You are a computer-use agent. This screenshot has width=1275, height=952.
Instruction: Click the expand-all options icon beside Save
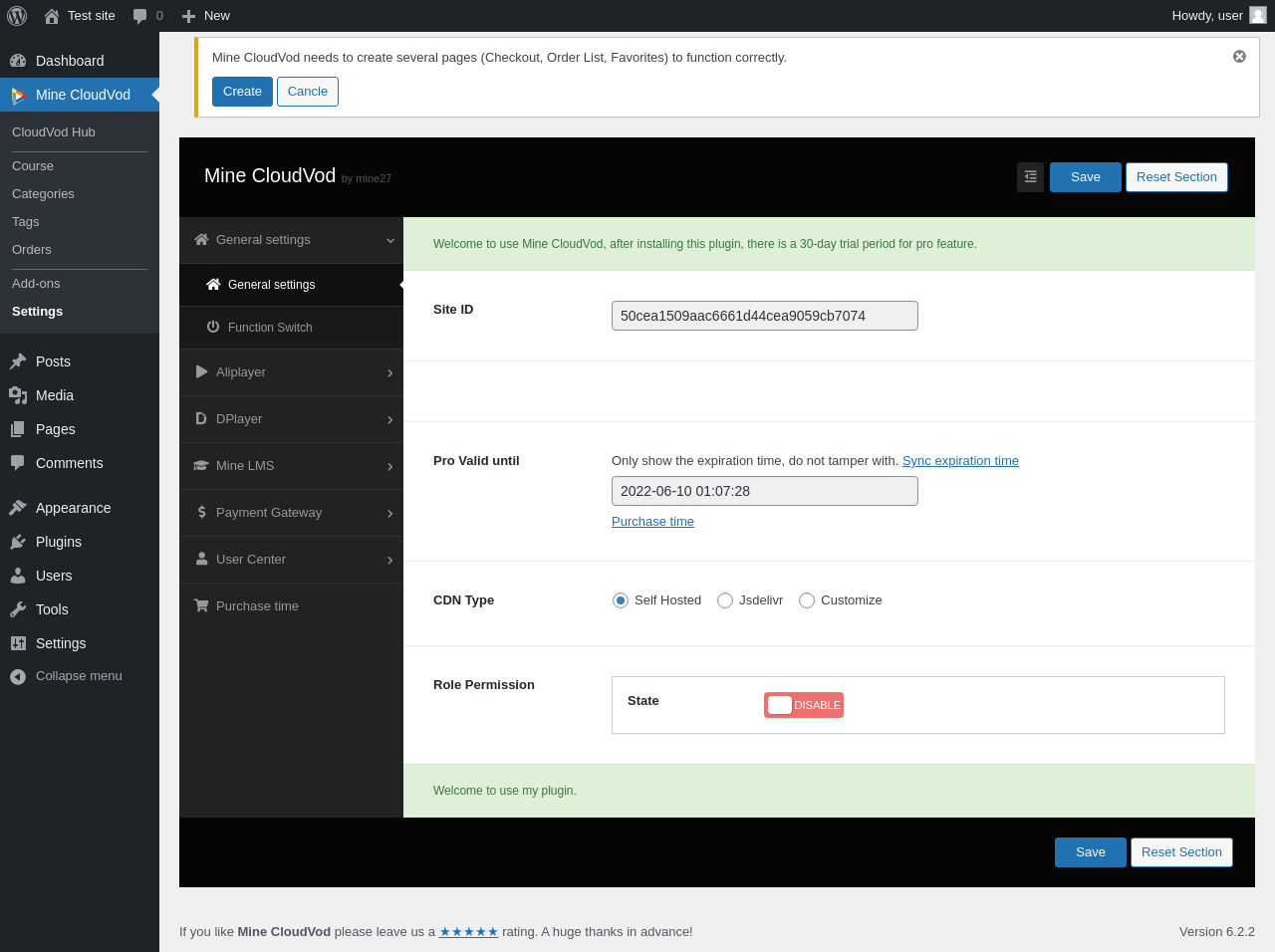[x=1031, y=177]
